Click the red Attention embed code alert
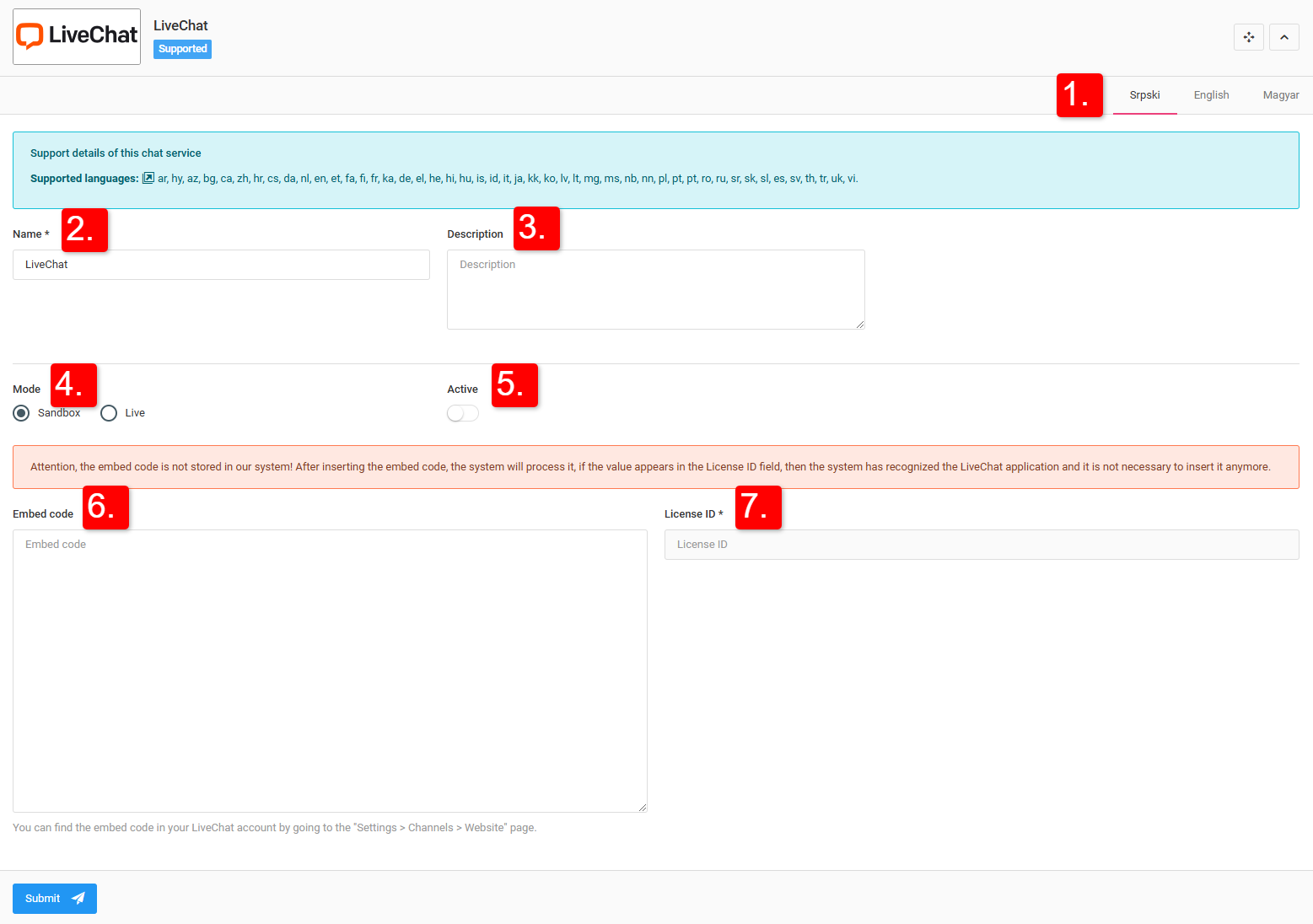The width and height of the screenshot is (1313, 924). click(655, 467)
